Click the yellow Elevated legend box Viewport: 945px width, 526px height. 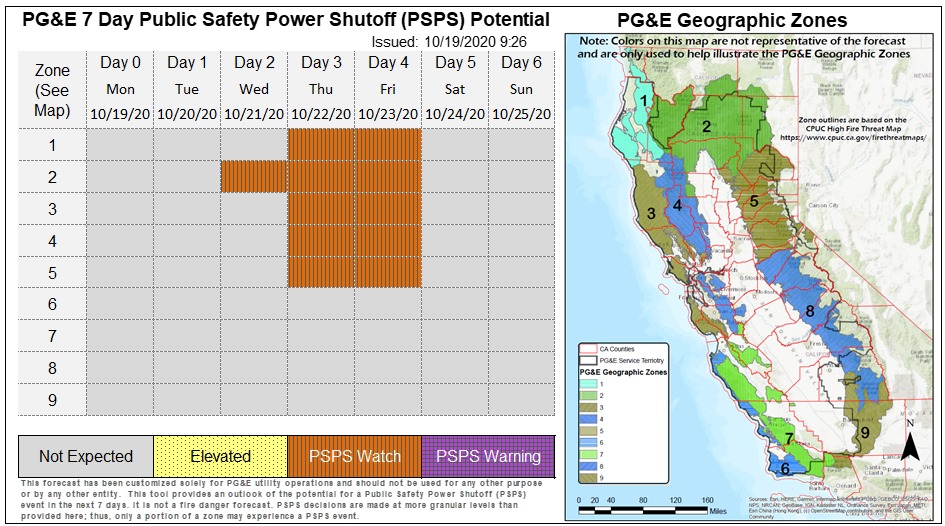(221, 456)
